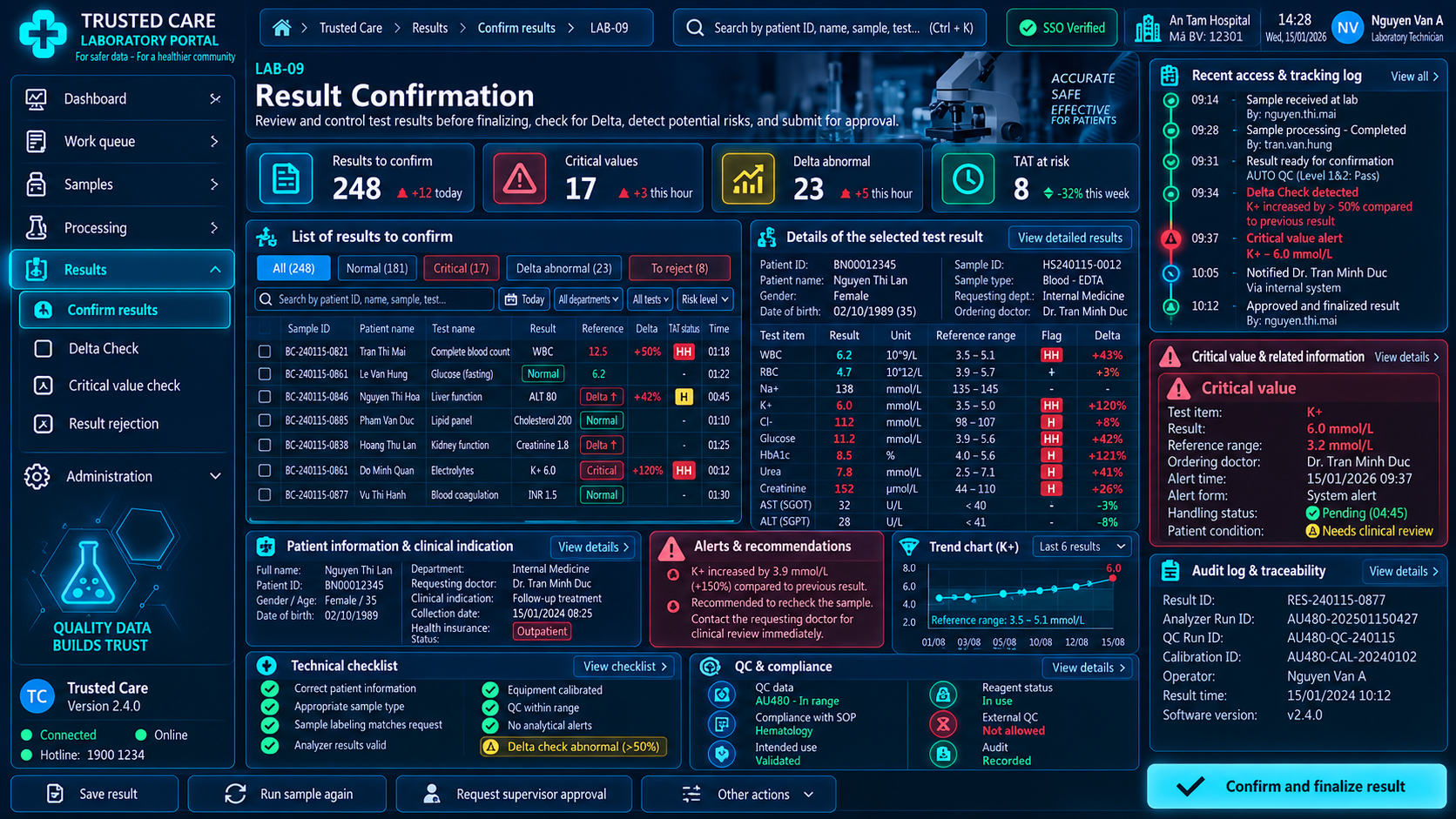
Task: Open the Last 6 results dropdown
Action: click(1082, 547)
